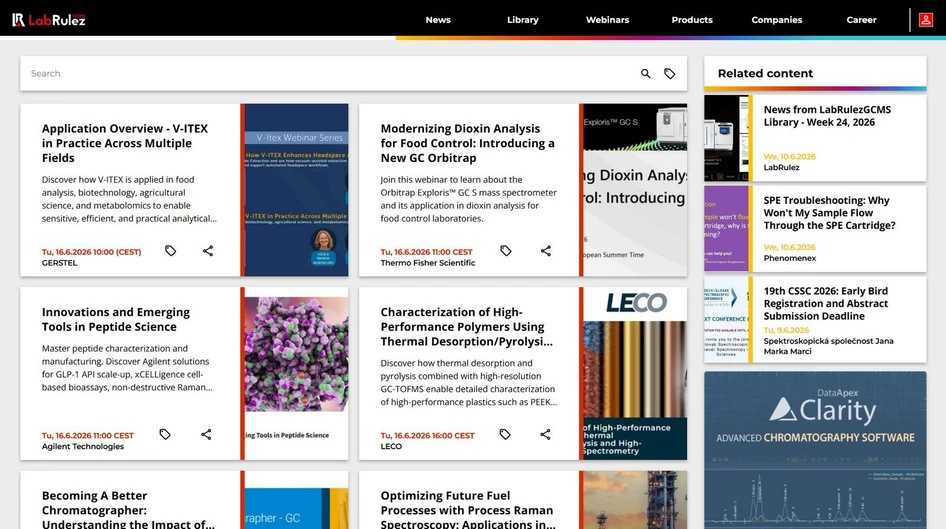Screen dimensions: 946x529
Task: Open 19th CSSC 2026 Early Bird article
Action: coord(826,303)
